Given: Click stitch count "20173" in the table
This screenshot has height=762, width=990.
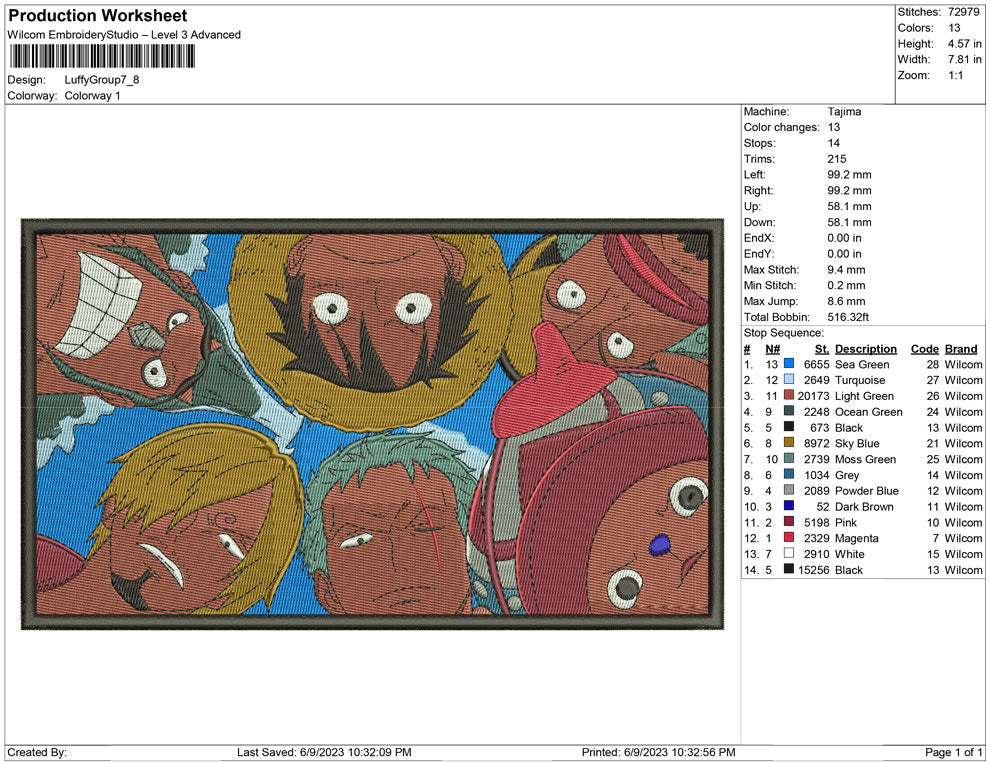Looking at the screenshot, I should point(813,396).
